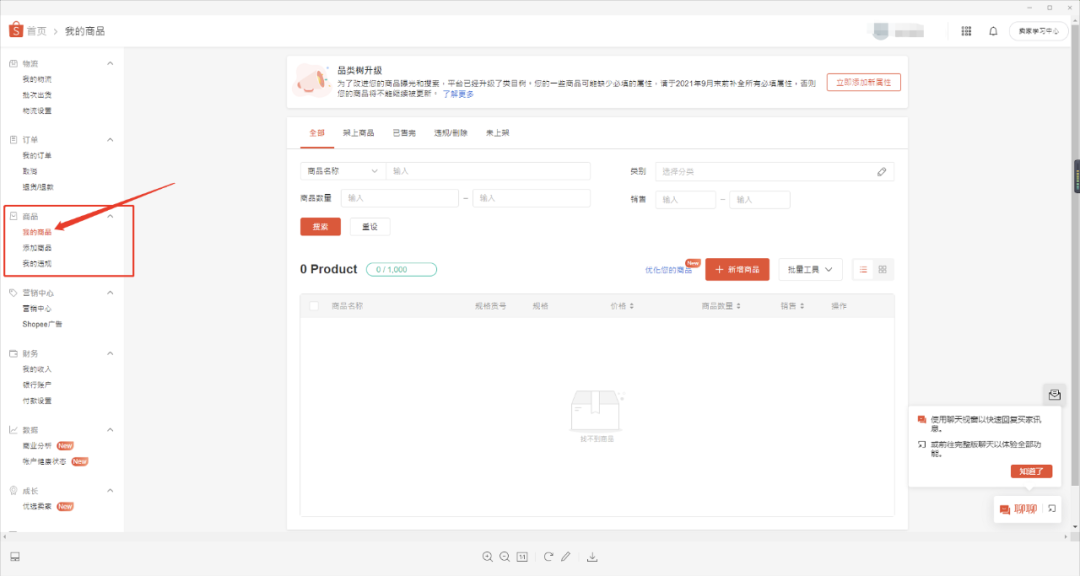Open the apps grid icon in the top bar
1080x576 pixels.
click(966, 31)
